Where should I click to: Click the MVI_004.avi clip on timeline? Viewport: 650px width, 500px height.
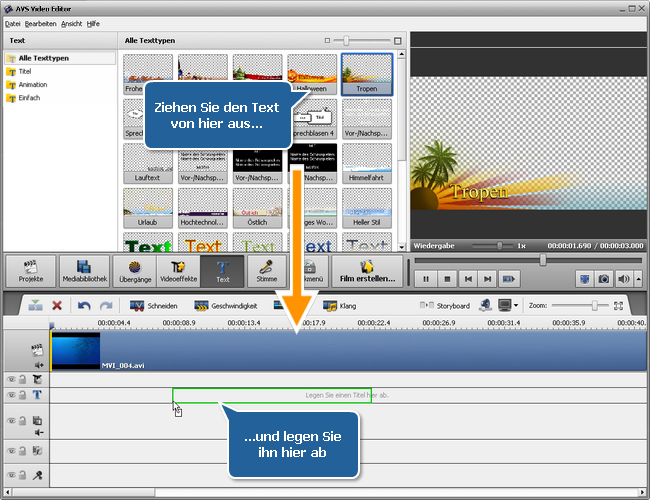coord(348,351)
